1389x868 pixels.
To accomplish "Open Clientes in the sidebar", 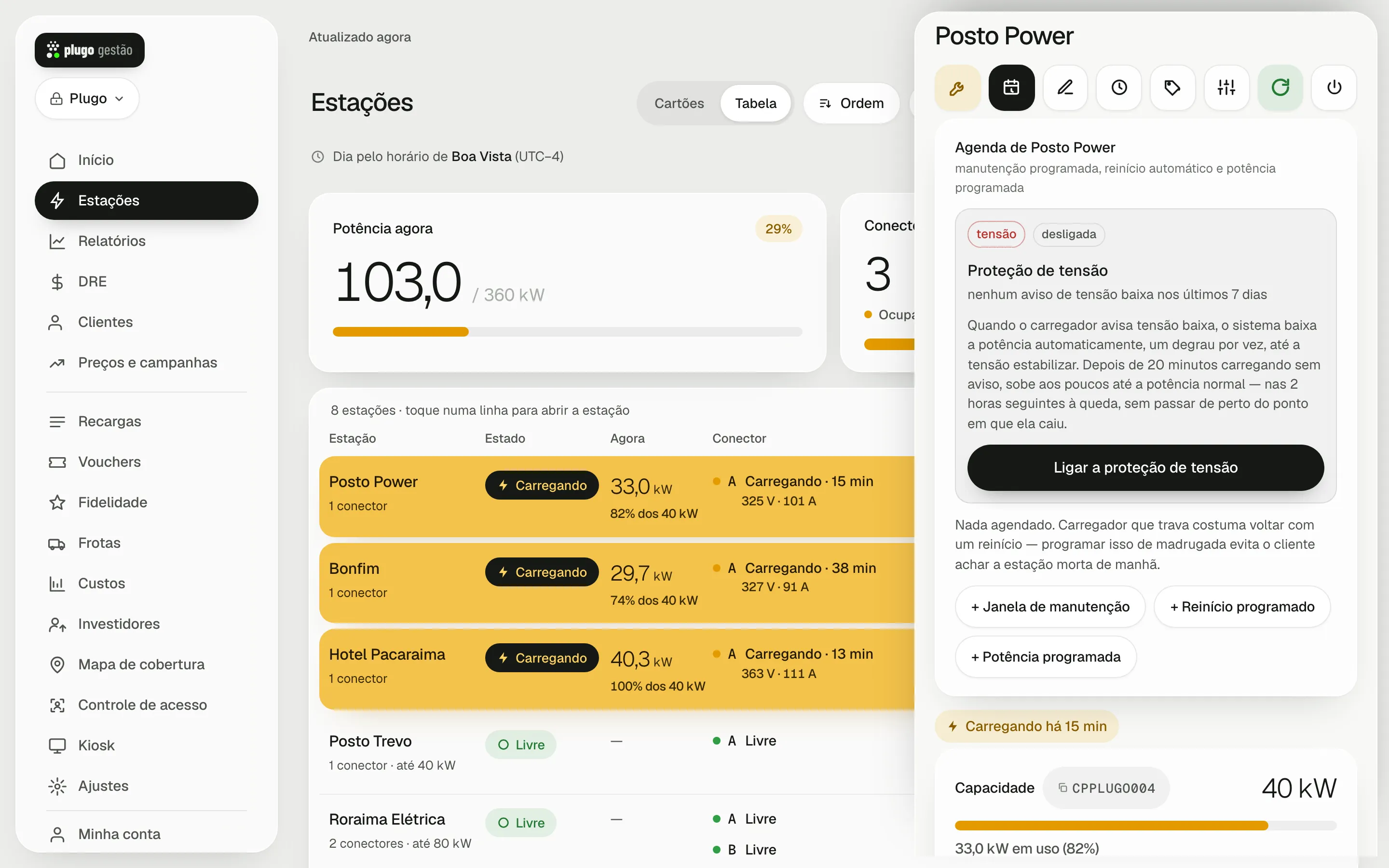I will pyautogui.click(x=146, y=322).
